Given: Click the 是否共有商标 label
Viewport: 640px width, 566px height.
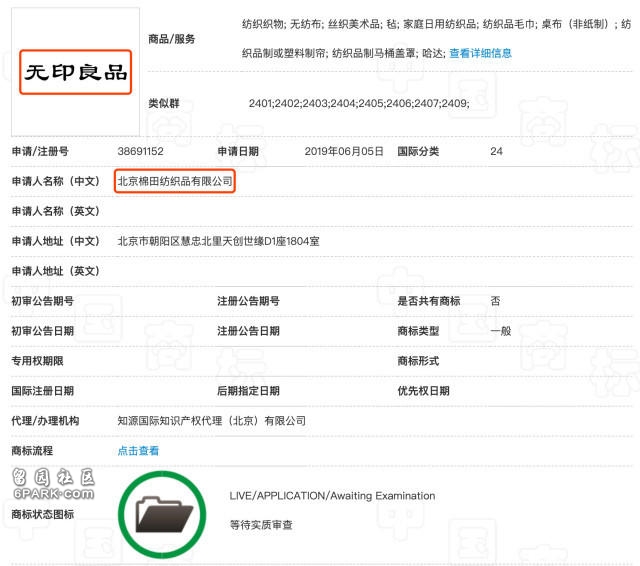Looking at the screenshot, I should pyautogui.click(x=429, y=301).
